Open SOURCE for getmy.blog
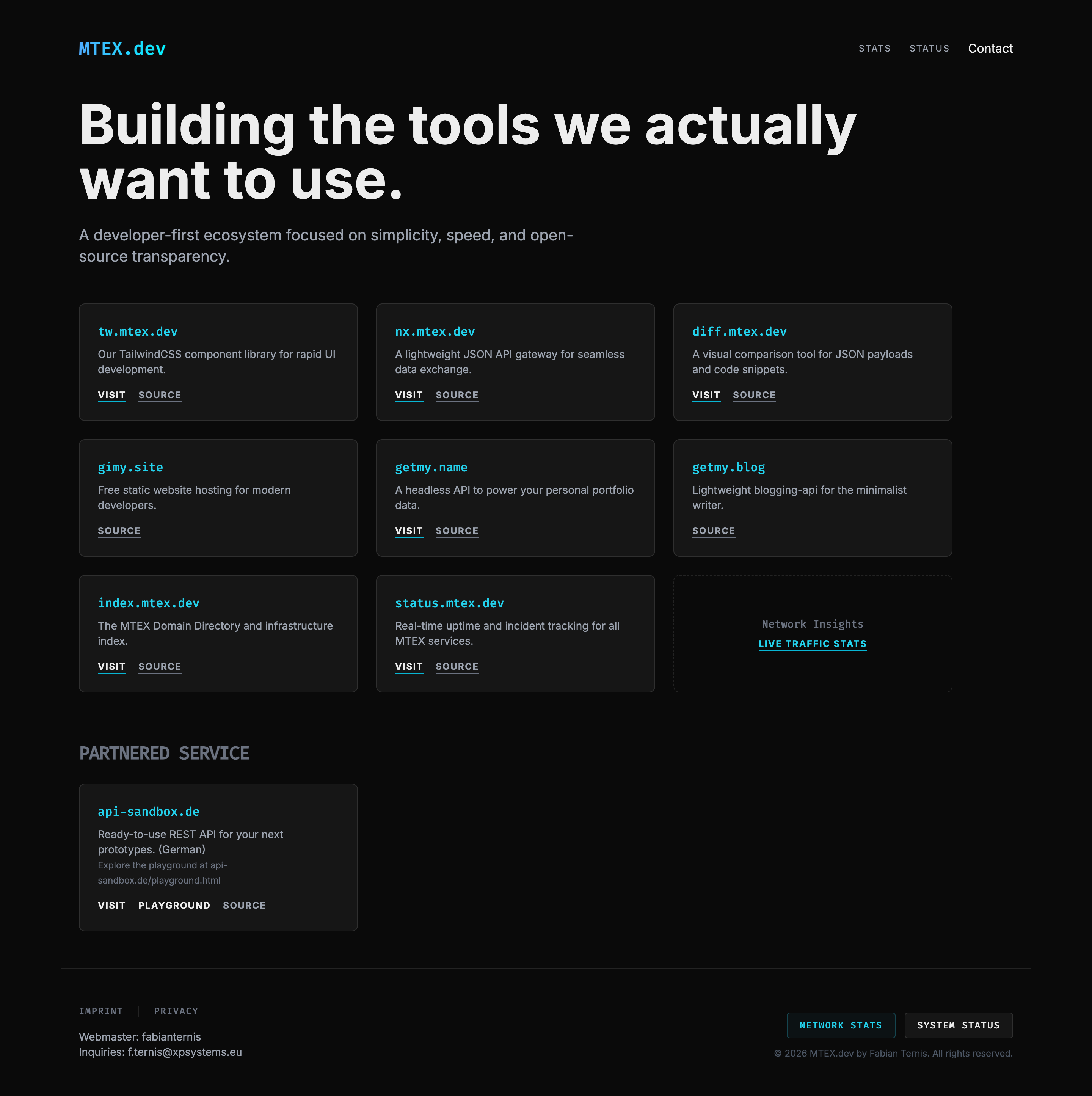 (x=713, y=531)
